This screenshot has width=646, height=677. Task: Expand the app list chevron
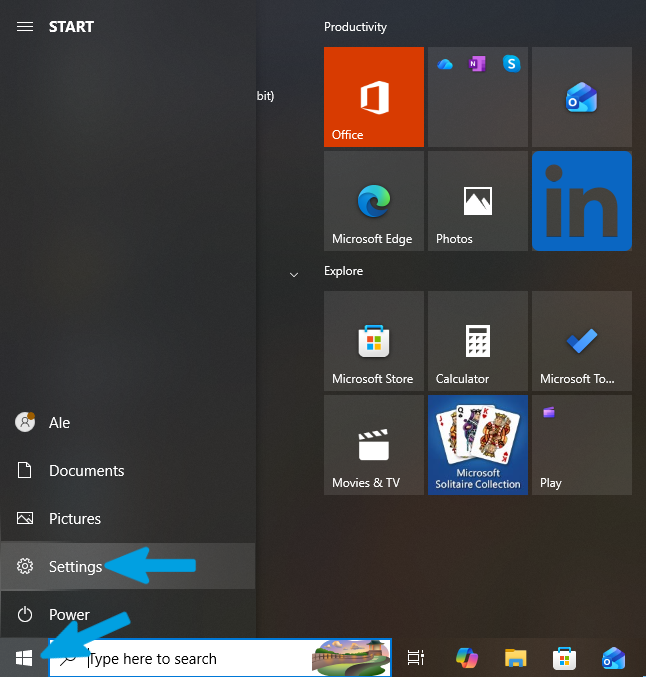(294, 275)
